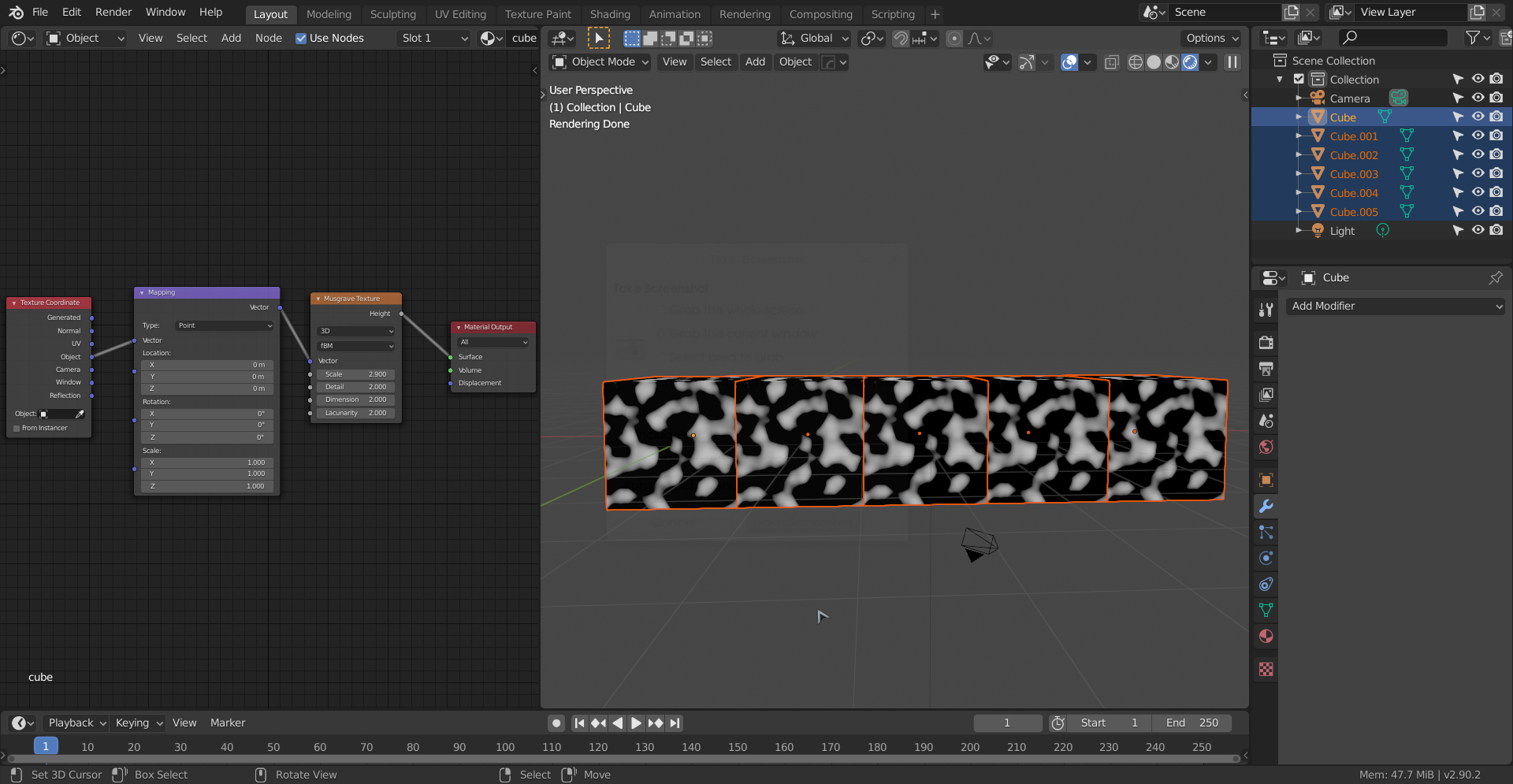This screenshot has height=784, width=1513.
Task: Open the Material properties tab icon
Action: coord(1266,637)
